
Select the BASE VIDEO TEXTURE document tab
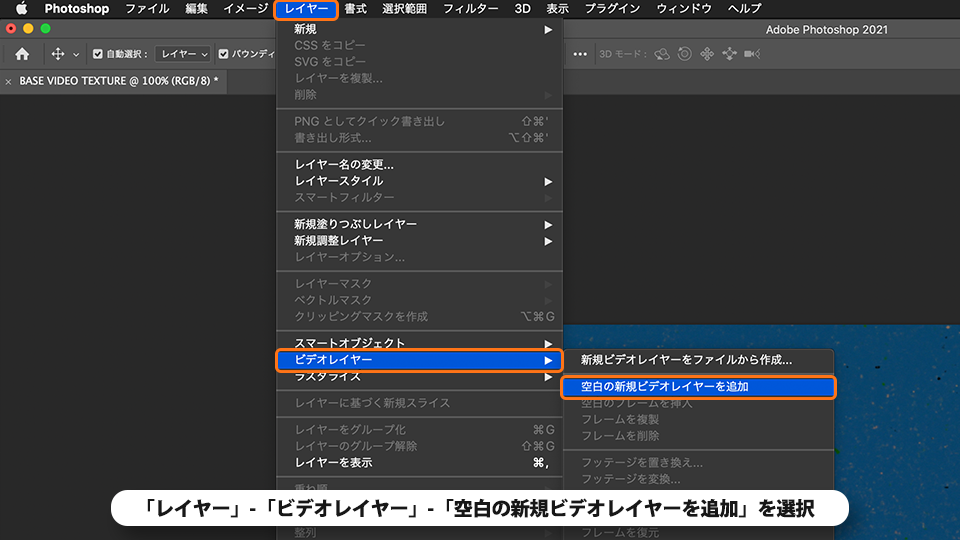tap(119, 81)
